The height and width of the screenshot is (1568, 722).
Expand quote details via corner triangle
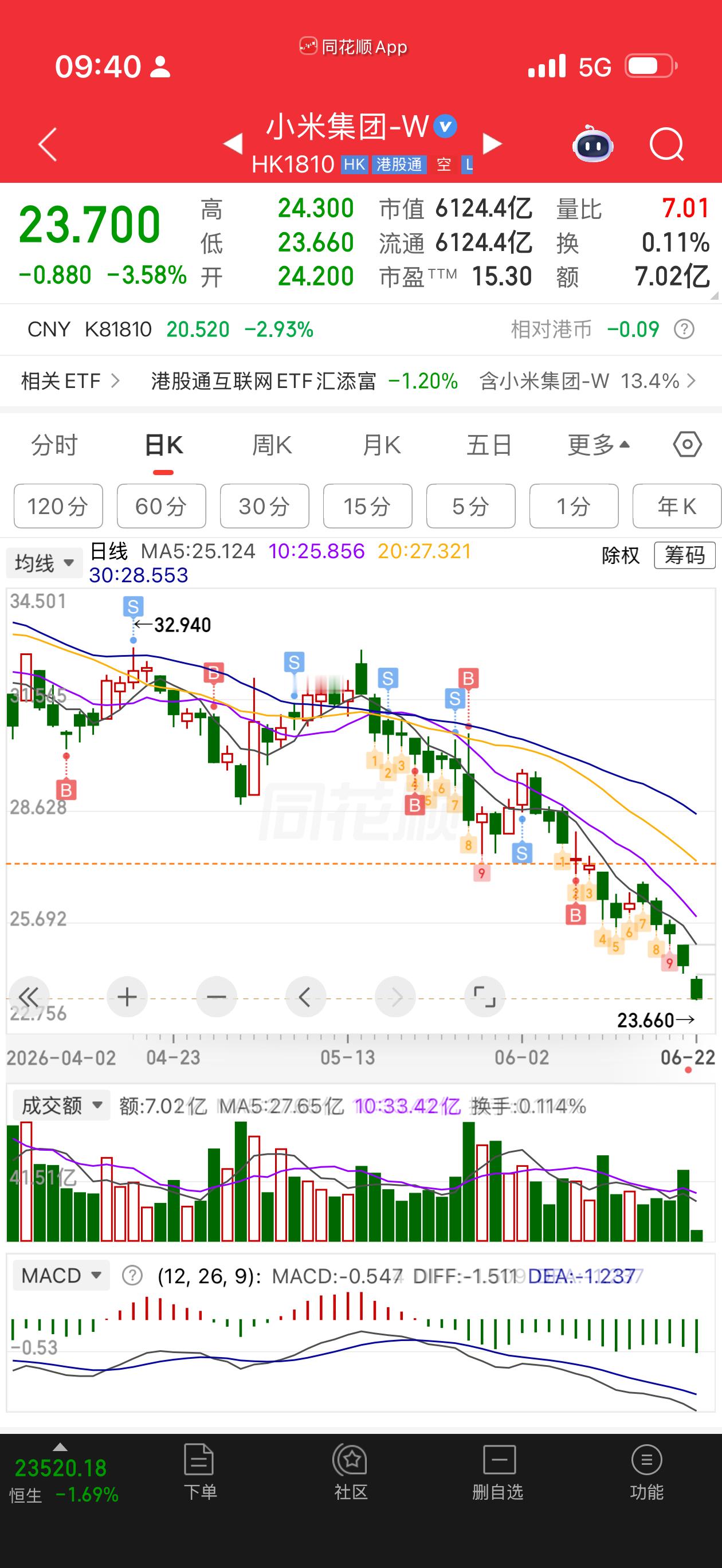tap(713, 296)
